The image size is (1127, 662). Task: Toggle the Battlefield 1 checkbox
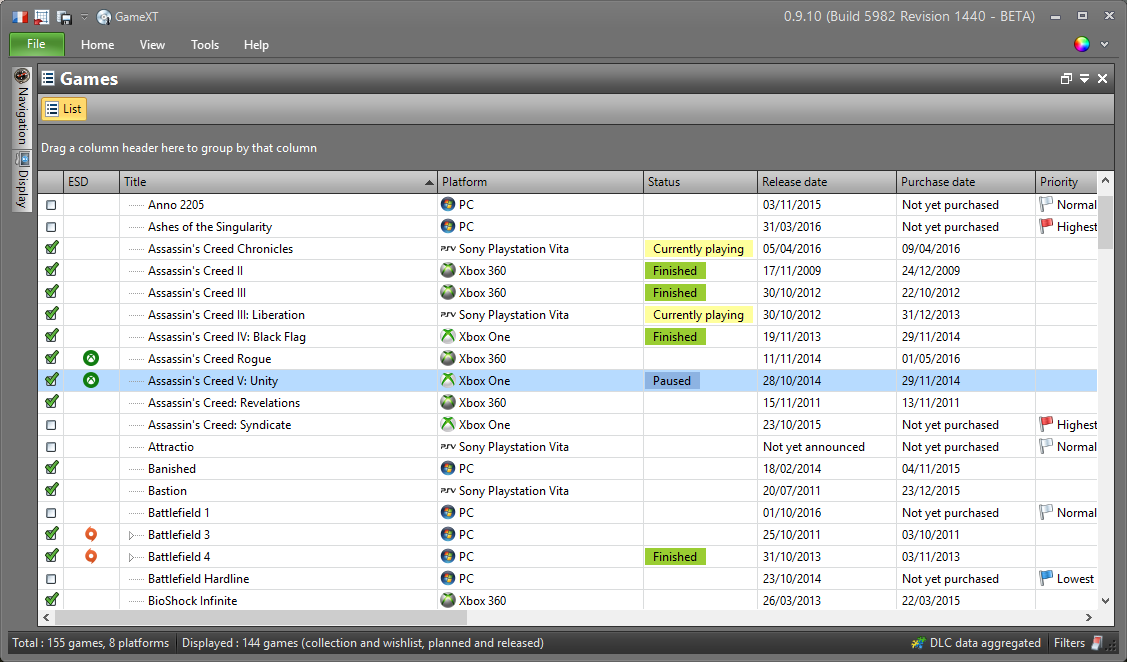(51, 513)
